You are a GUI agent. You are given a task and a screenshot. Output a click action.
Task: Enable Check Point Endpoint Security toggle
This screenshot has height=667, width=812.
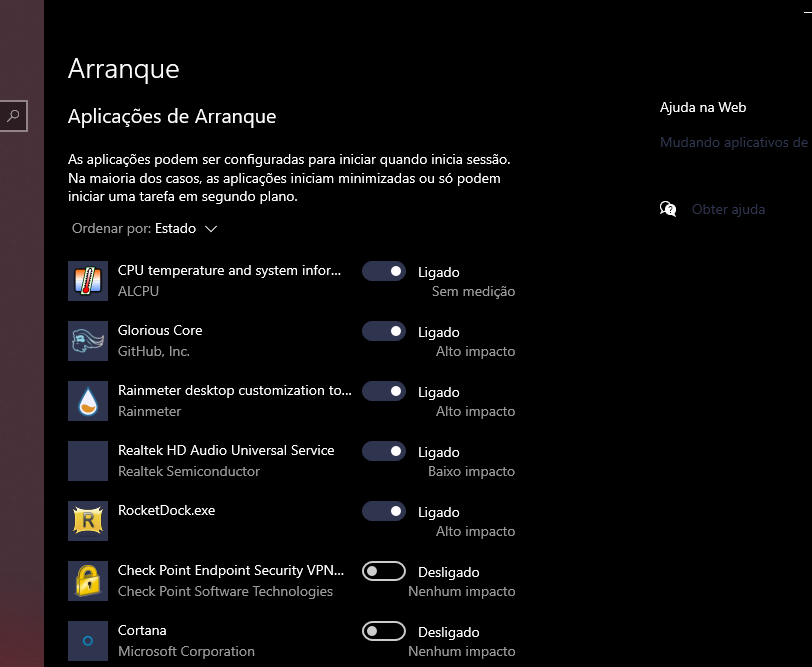click(x=384, y=571)
